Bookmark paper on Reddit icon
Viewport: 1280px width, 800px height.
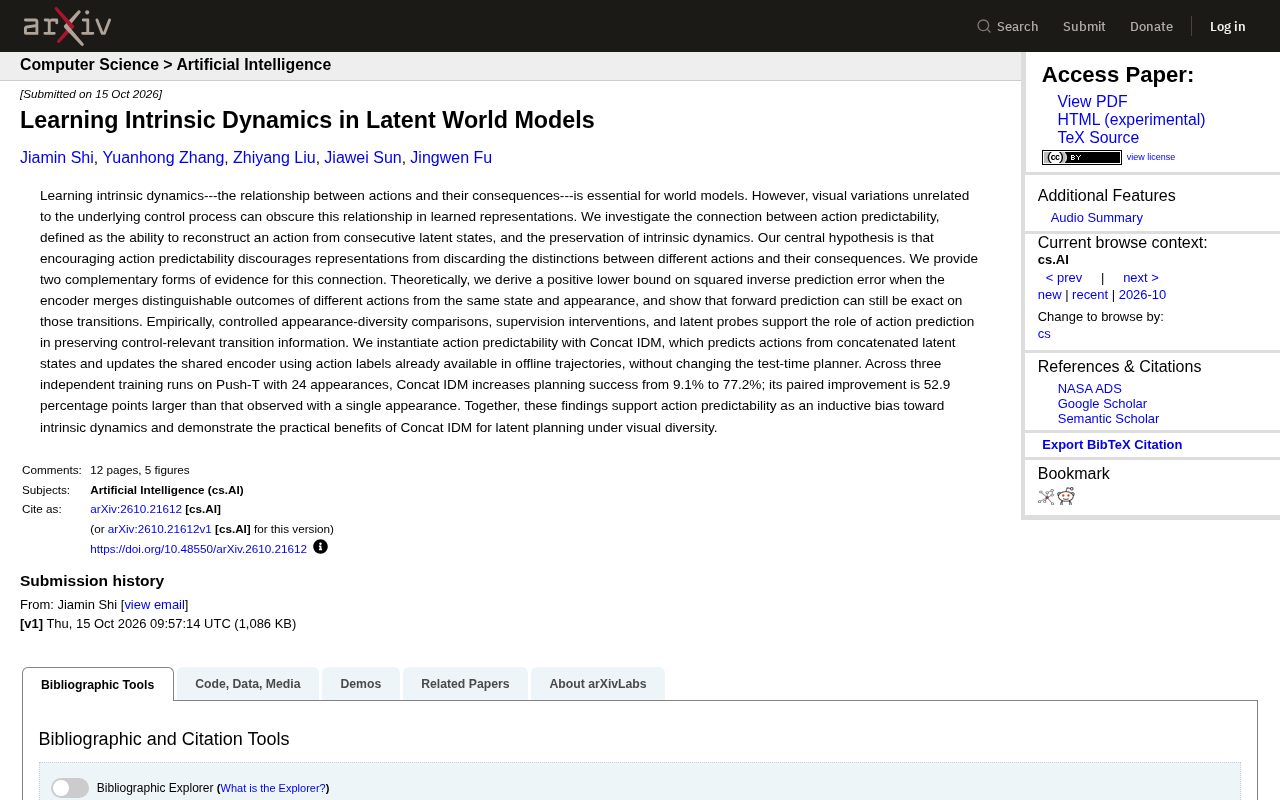1066,496
